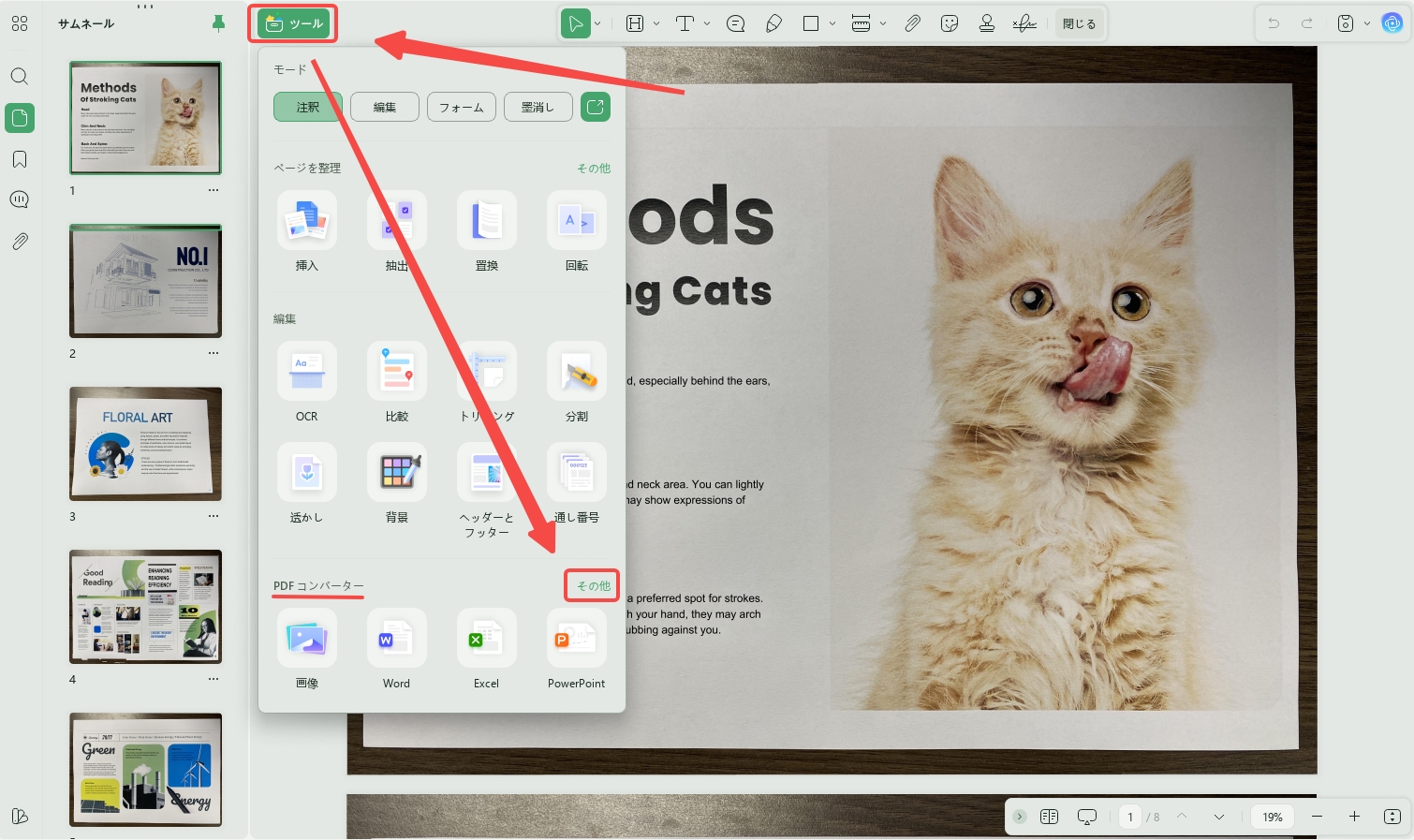Toggle the two-page reading view icon

click(x=1049, y=817)
